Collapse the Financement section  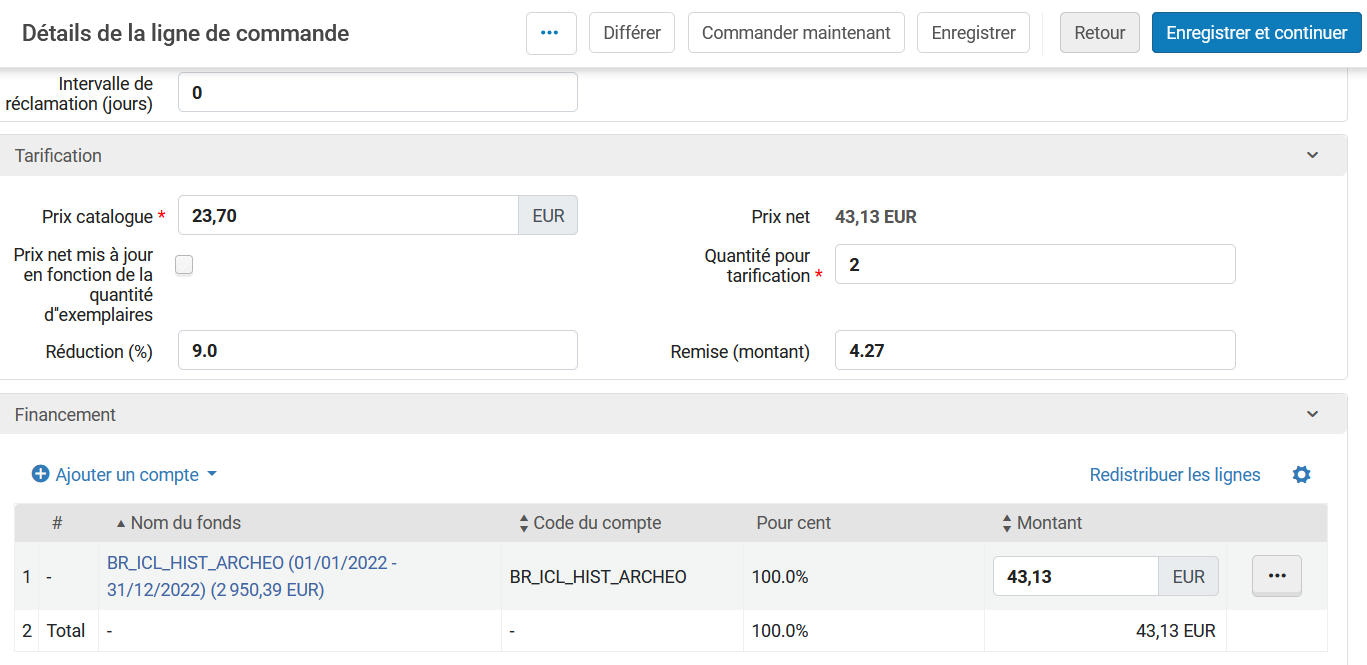pos(1312,414)
